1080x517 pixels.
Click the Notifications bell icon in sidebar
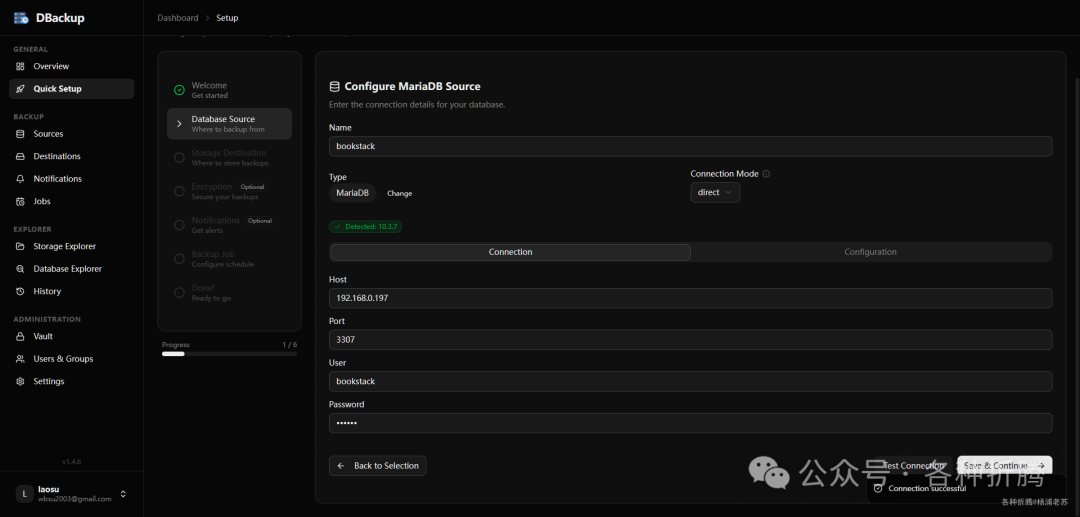20,179
